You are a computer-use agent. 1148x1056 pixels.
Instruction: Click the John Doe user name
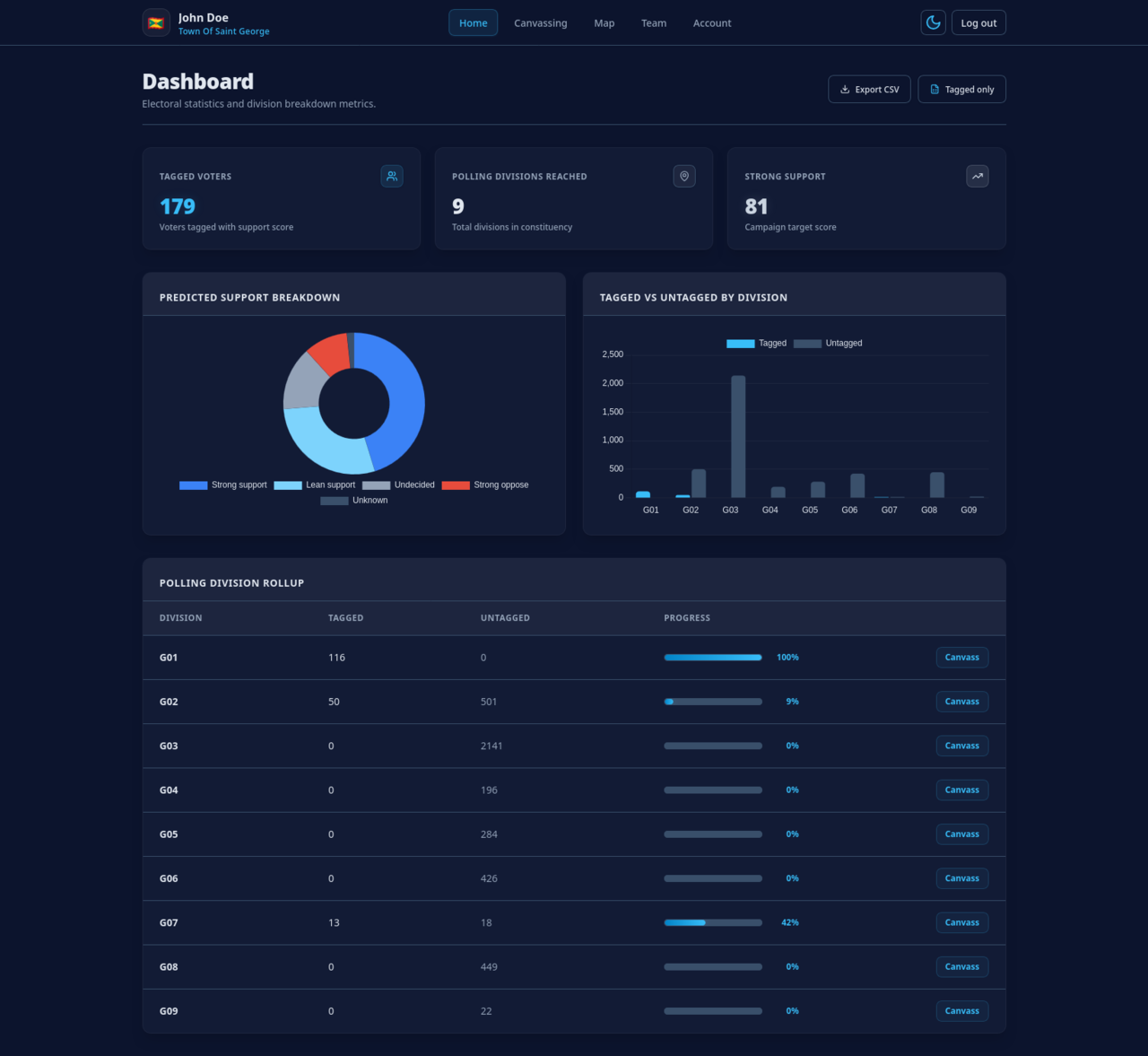click(204, 17)
